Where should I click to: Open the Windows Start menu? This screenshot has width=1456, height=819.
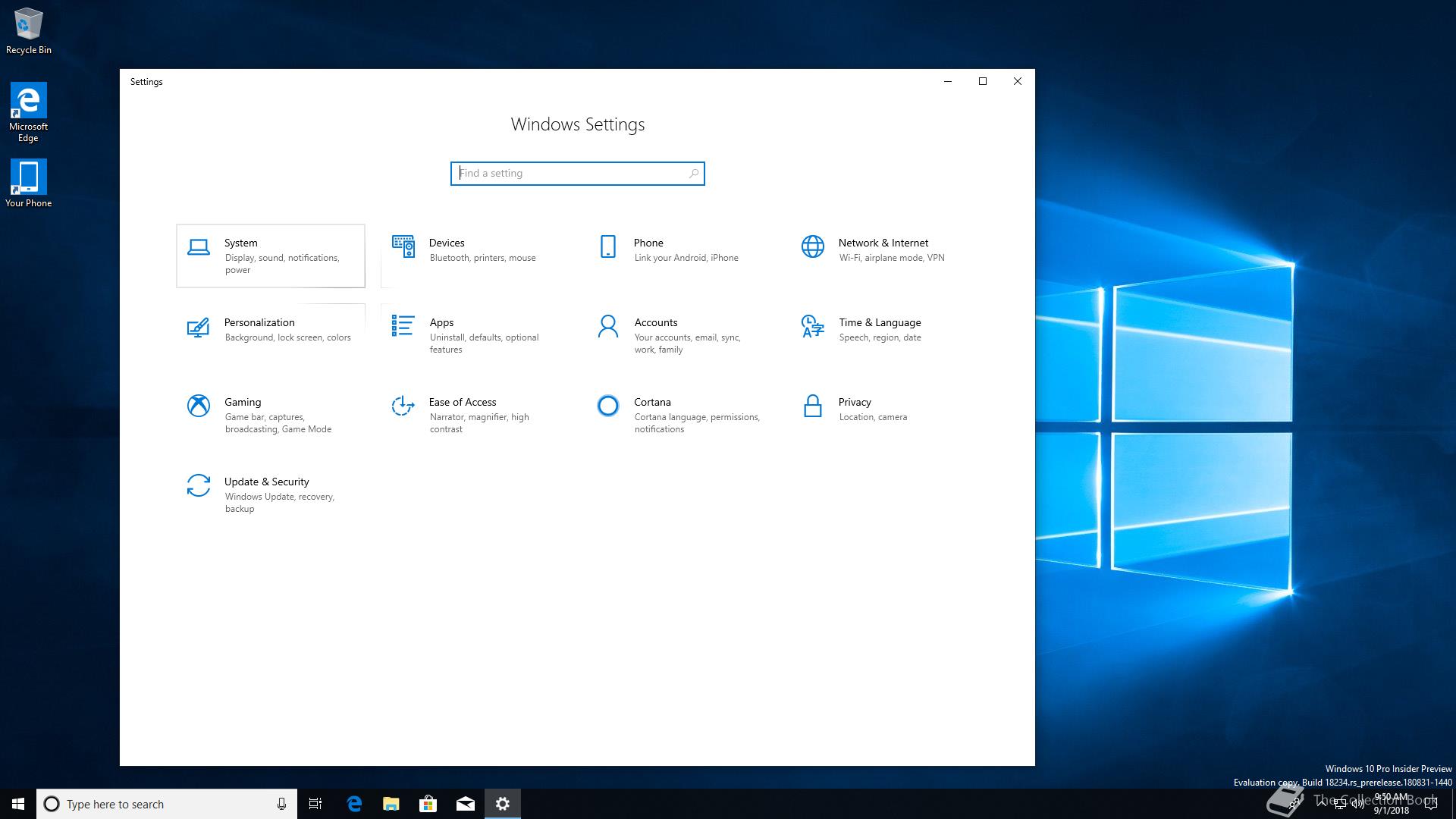click(18, 804)
